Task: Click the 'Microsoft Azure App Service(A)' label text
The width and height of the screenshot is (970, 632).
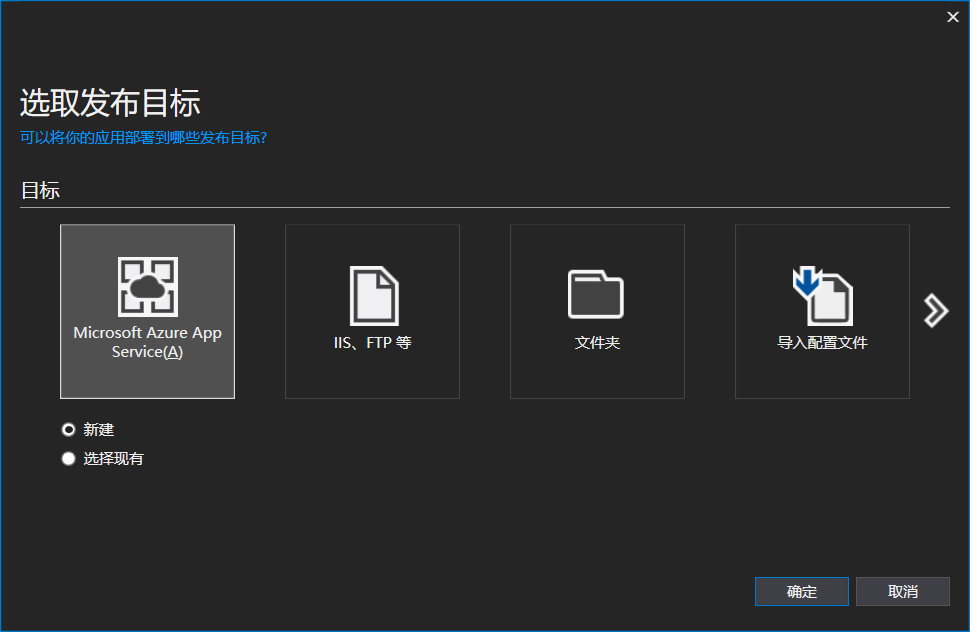Action: 147,342
